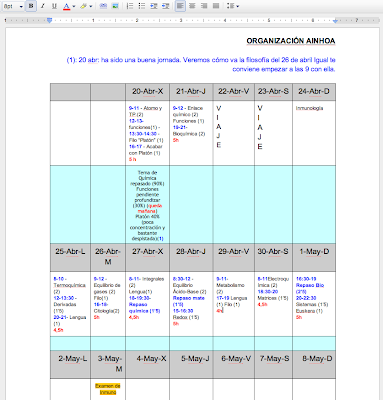Select the 4-May-X header cell
The image size is (383, 400).
147,364
